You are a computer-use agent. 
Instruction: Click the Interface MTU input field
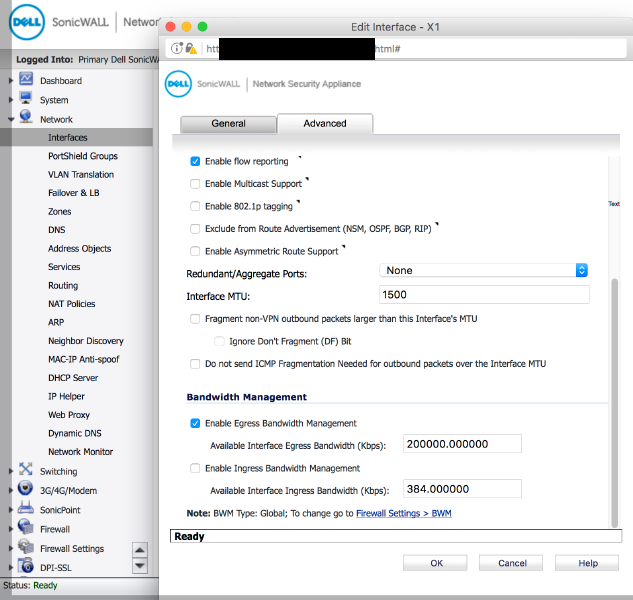(x=450, y=296)
